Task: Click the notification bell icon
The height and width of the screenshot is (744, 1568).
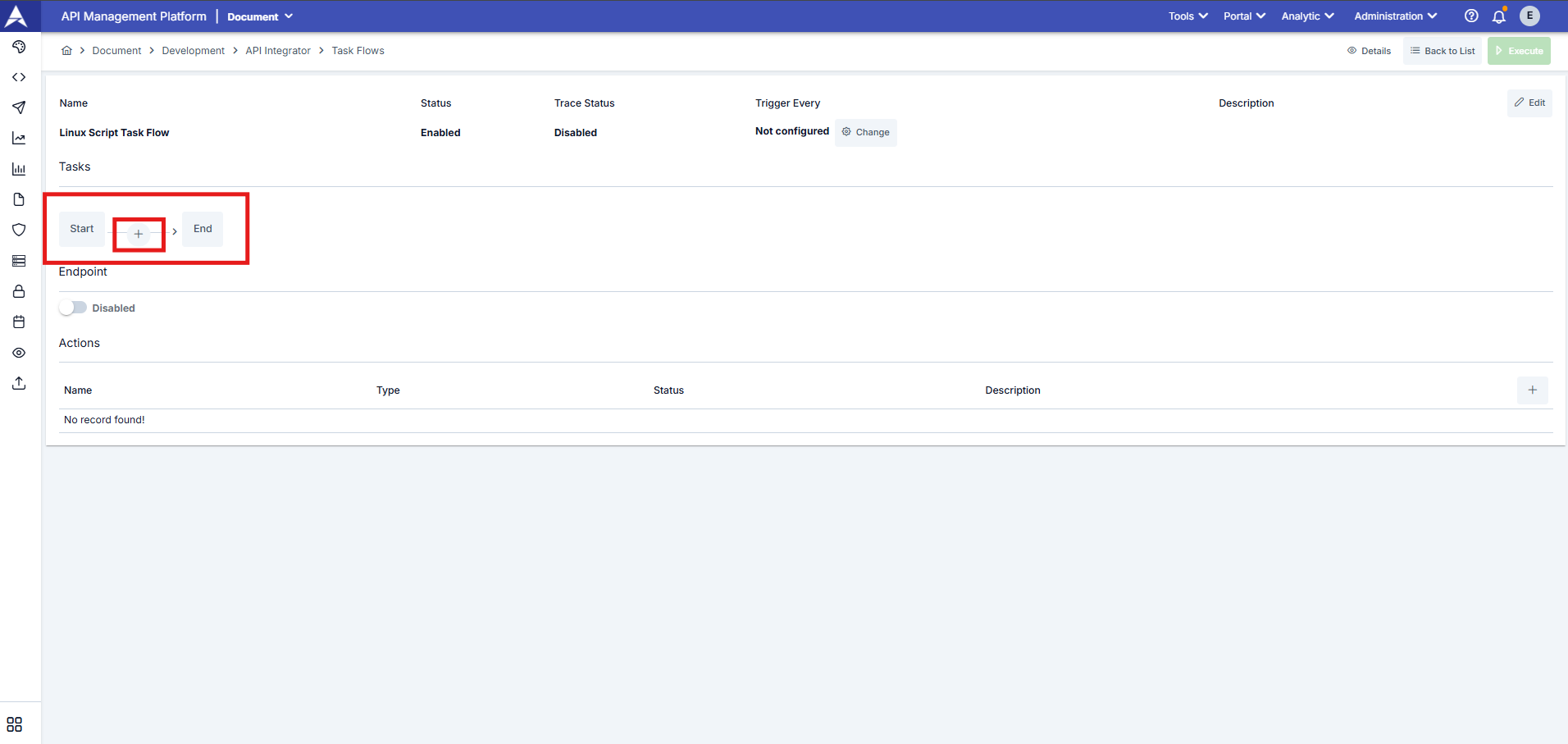Action: point(1498,16)
